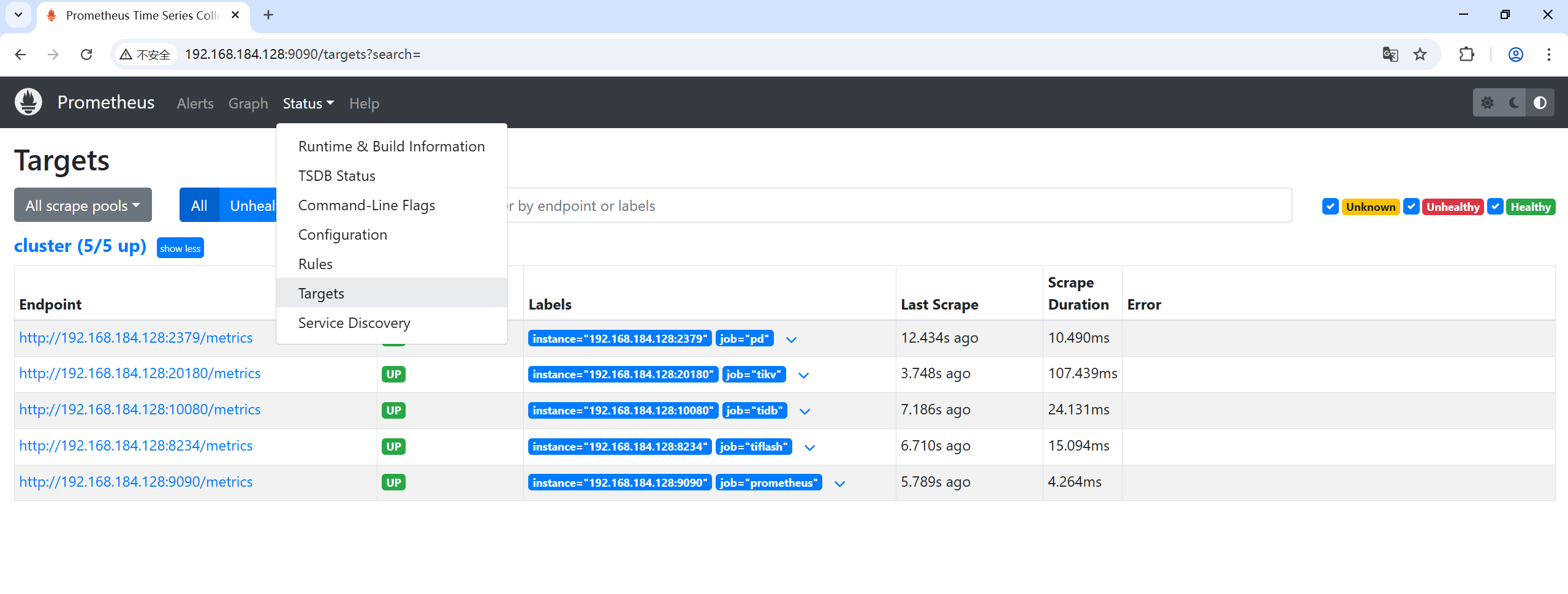
Task: Select Targets in the Status menu
Action: coord(392,293)
